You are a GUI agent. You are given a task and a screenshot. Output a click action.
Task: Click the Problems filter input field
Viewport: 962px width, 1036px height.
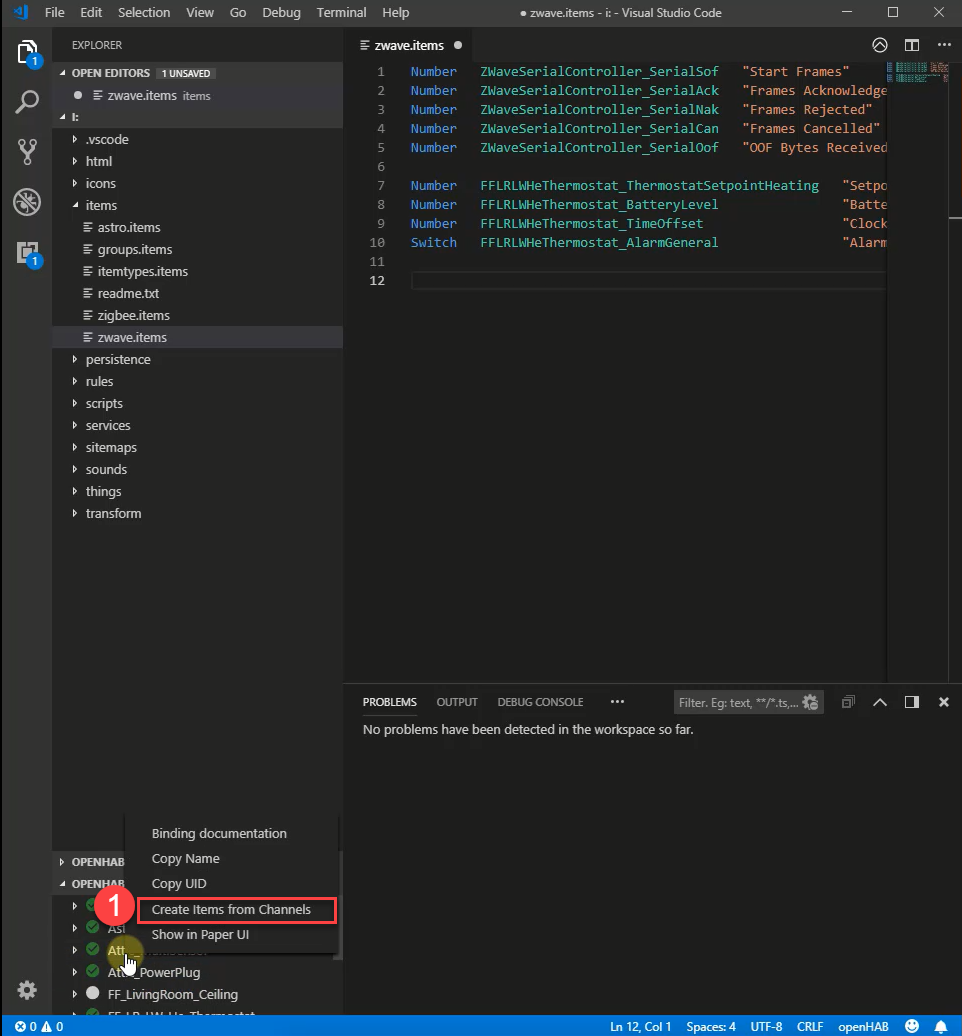click(x=740, y=702)
